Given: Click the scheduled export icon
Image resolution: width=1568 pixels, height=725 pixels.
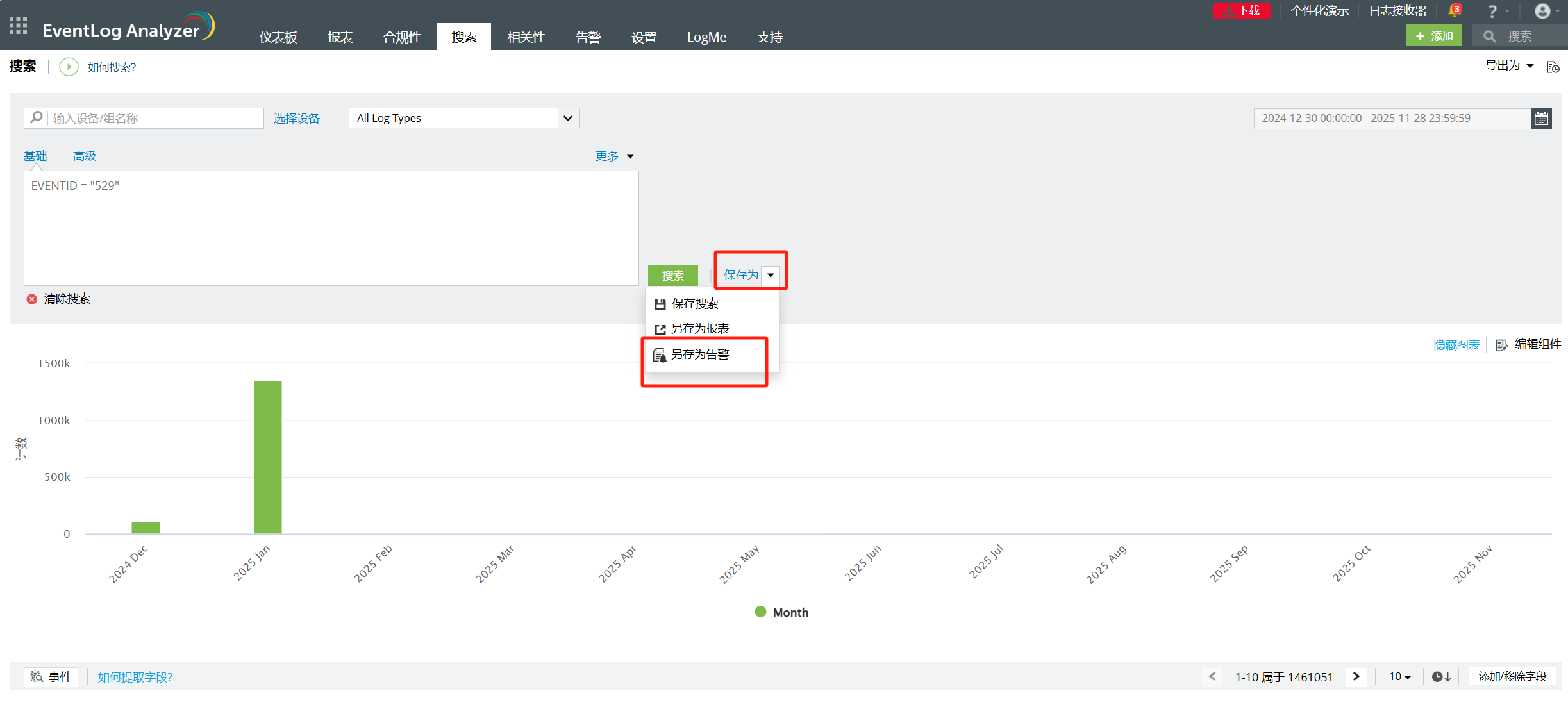Looking at the screenshot, I should pyautogui.click(x=1553, y=67).
